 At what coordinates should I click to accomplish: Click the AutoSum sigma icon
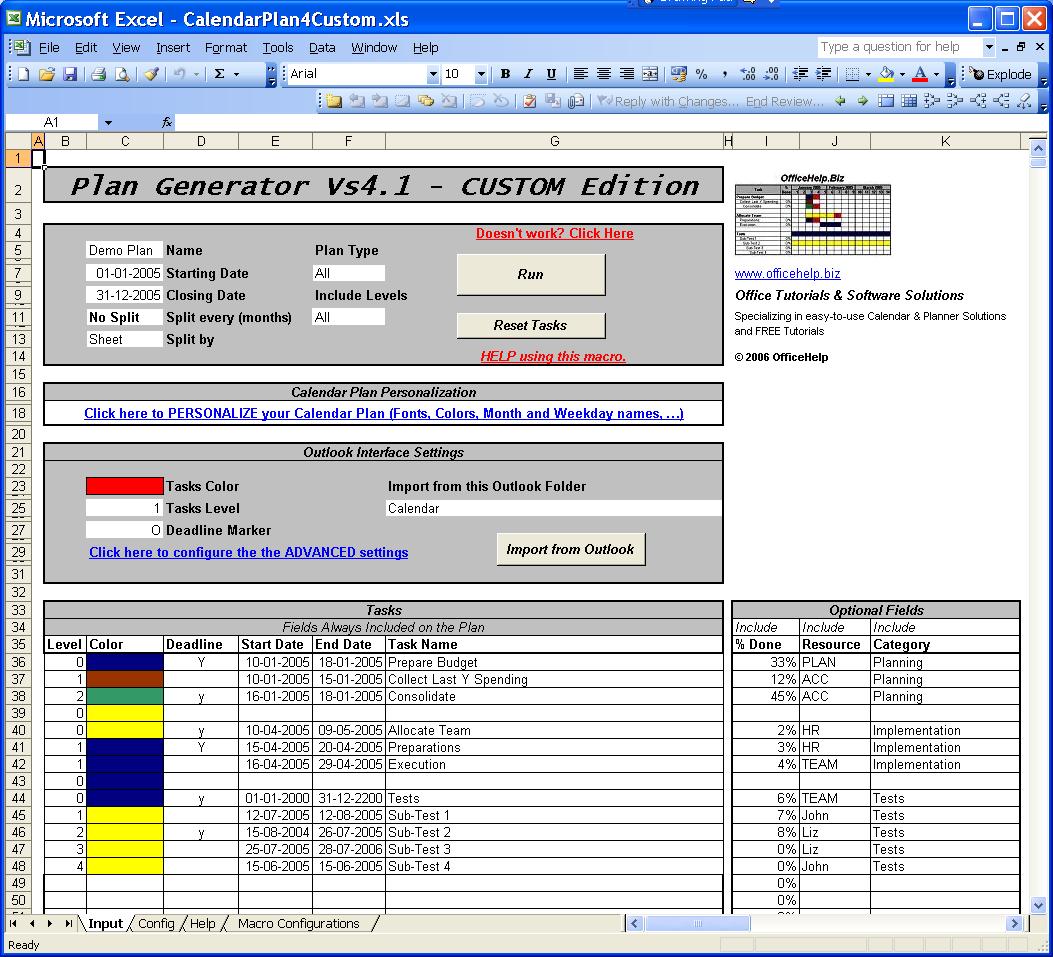click(x=219, y=74)
